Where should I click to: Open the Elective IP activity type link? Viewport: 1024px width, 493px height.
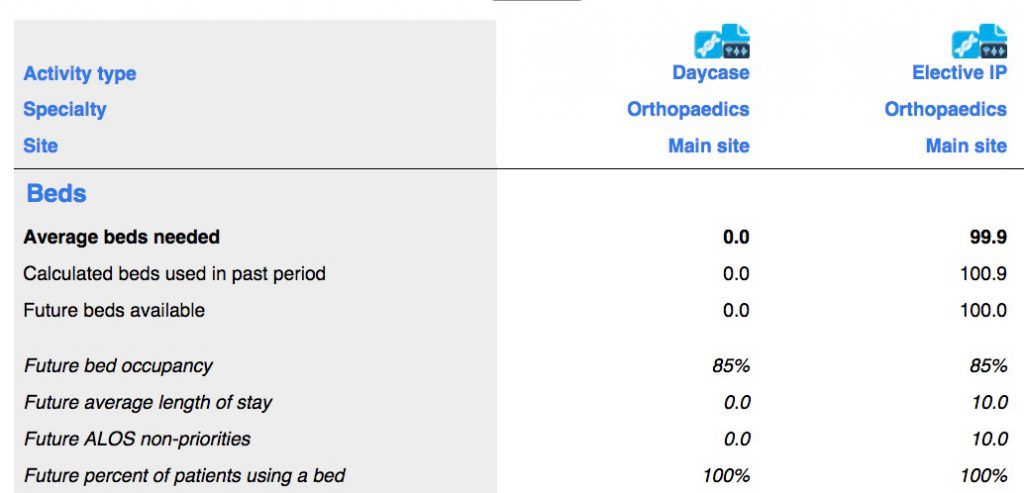(x=959, y=72)
